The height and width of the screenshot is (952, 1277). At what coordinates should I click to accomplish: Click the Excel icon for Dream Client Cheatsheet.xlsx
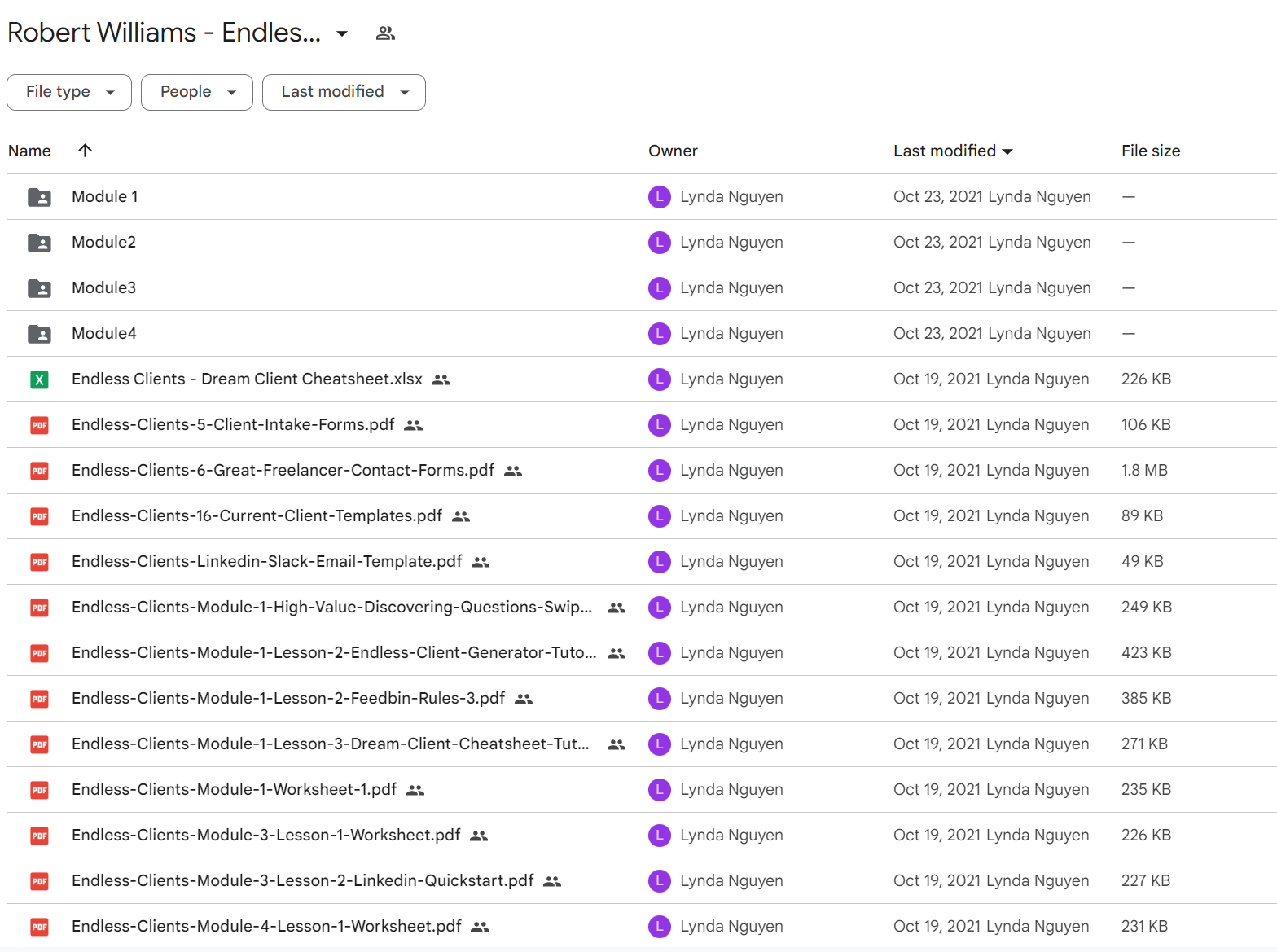click(x=39, y=379)
